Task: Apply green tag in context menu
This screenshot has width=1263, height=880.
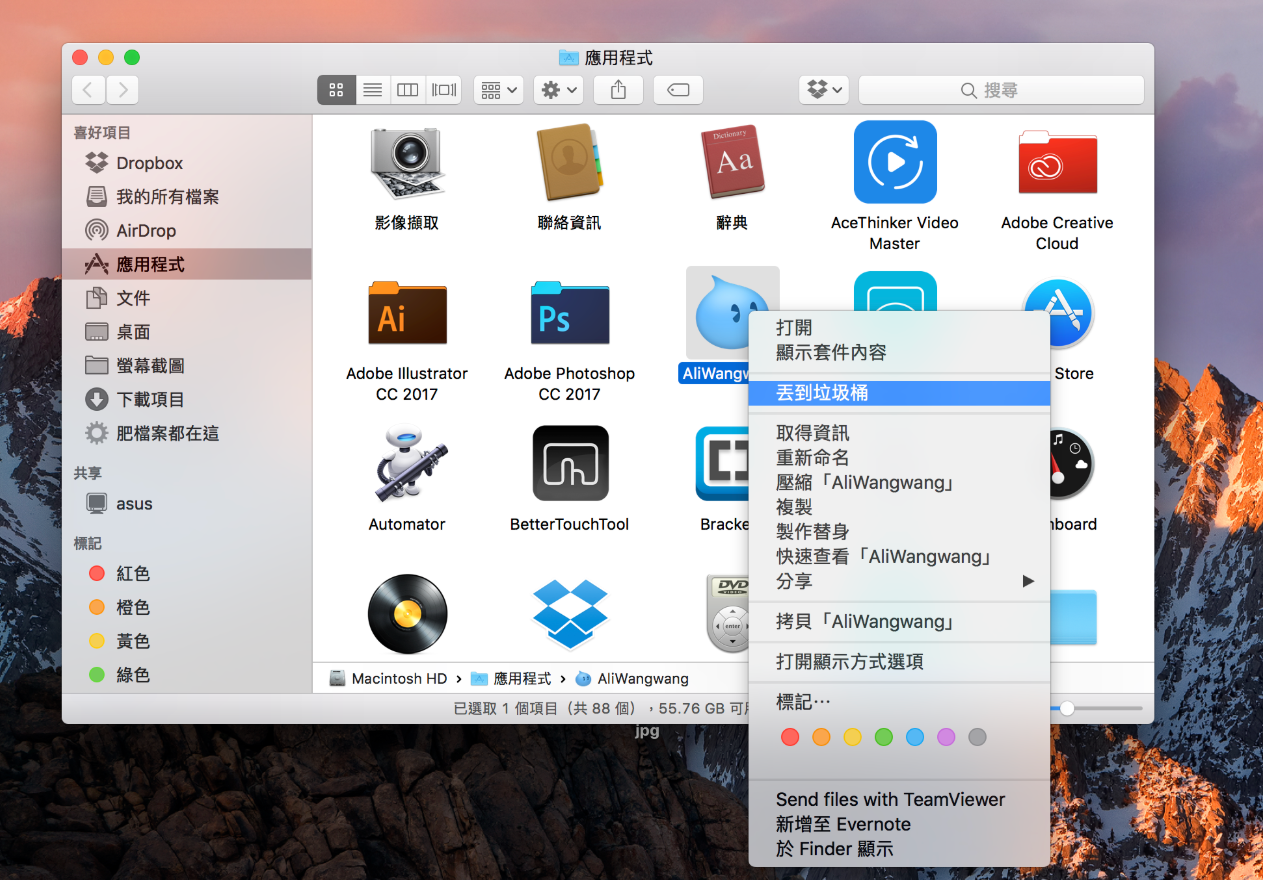Action: (x=884, y=737)
